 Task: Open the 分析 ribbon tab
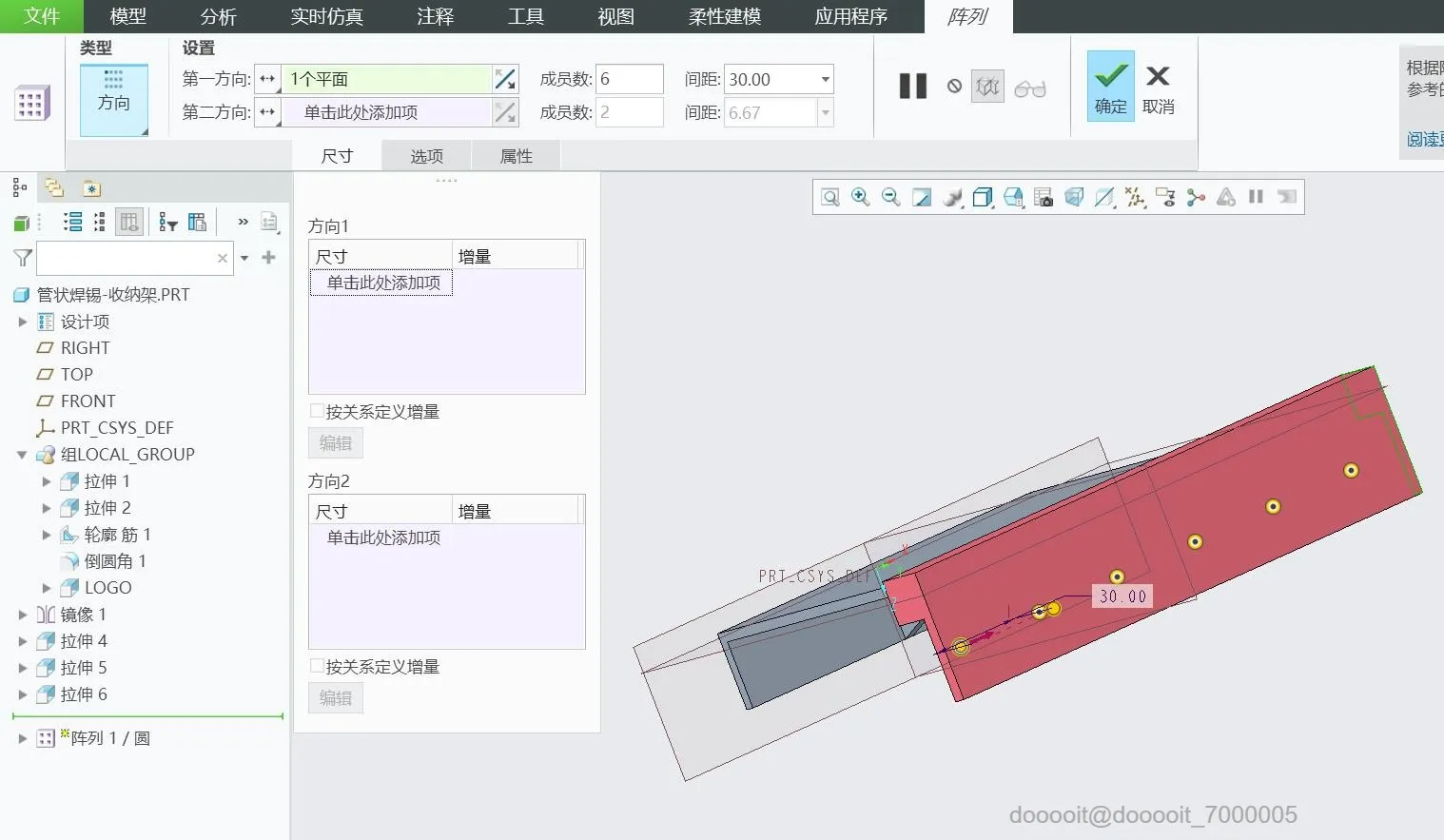point(218,16)
